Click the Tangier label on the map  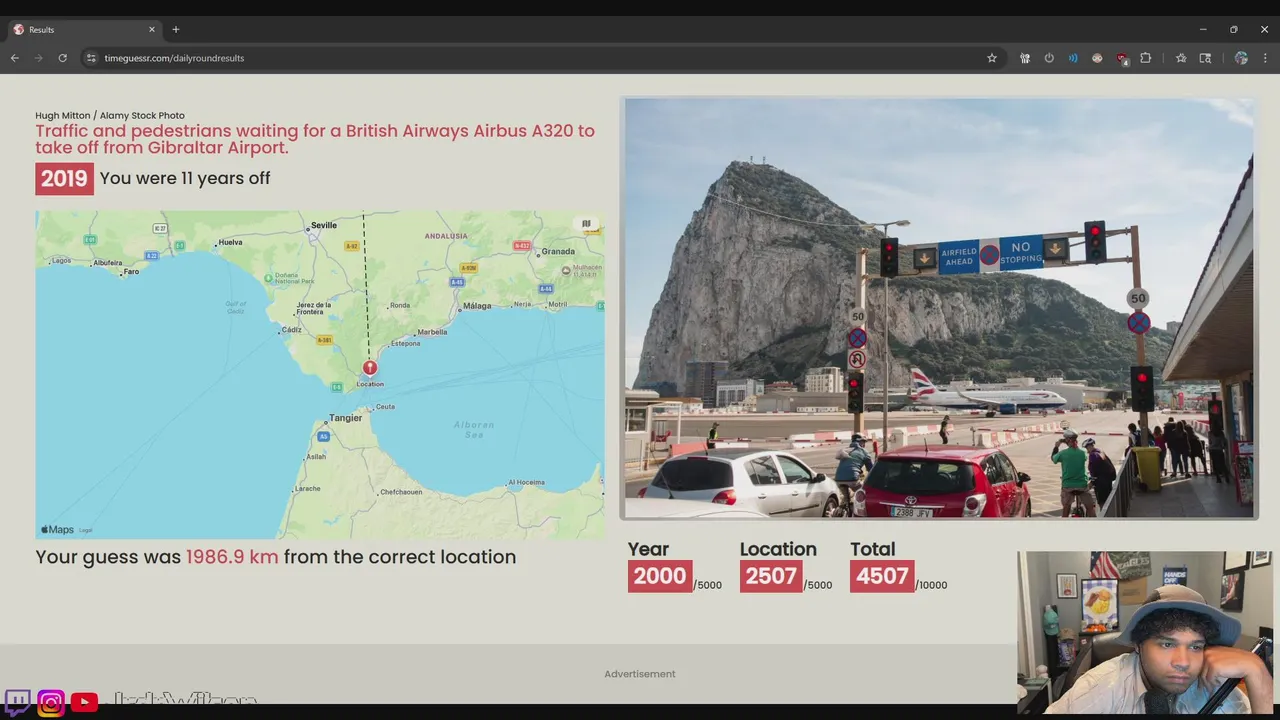click(346, 418)
